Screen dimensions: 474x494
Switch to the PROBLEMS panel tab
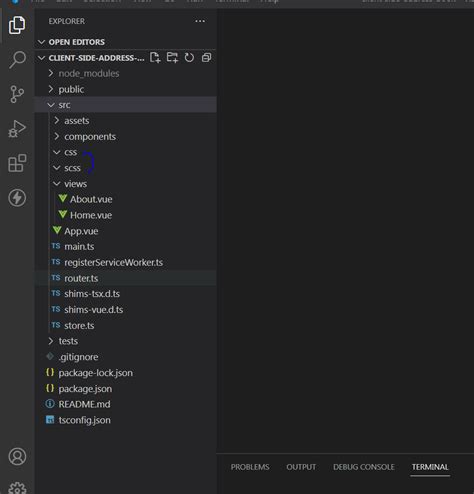click(250, 467)
